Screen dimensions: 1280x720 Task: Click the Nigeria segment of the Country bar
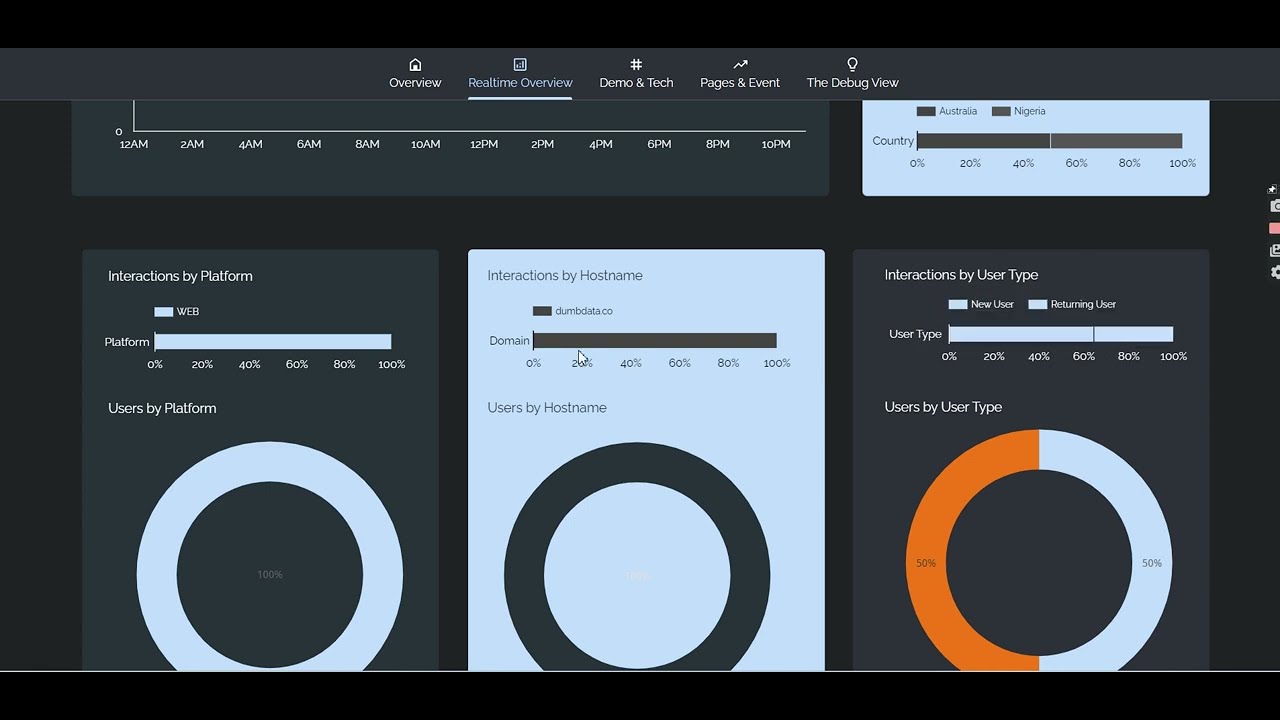tap(1116, 141)
